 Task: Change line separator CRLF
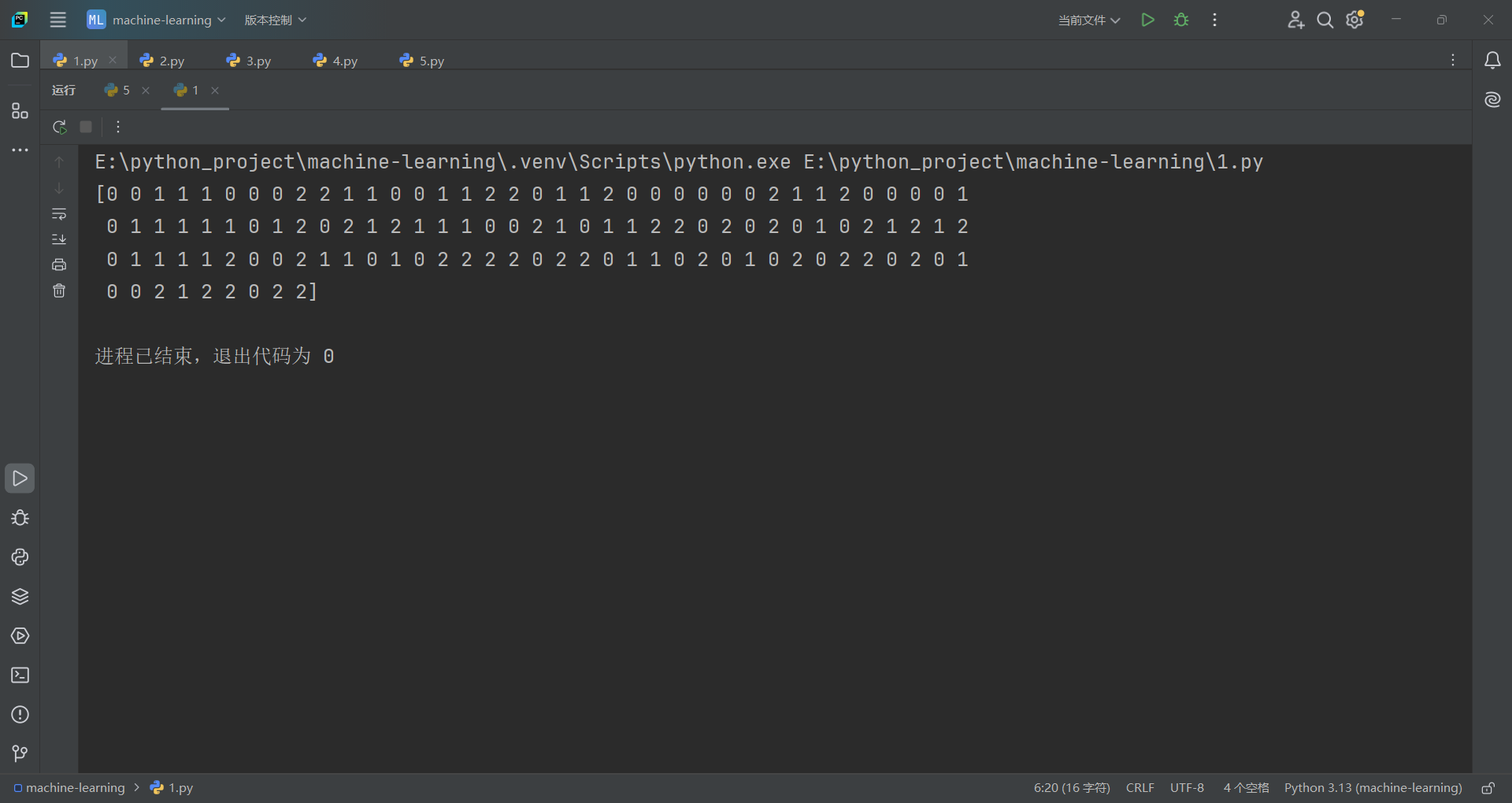pyautogui.click(x=1140, y=787)
